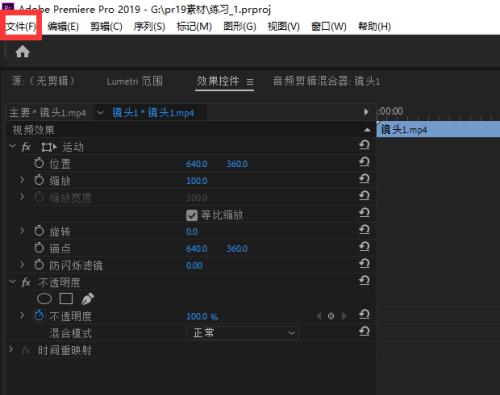Screen dimensions: 500x395
Task: Toggle animation stopwatch for 缩放
Action: [x=39, y=180]
